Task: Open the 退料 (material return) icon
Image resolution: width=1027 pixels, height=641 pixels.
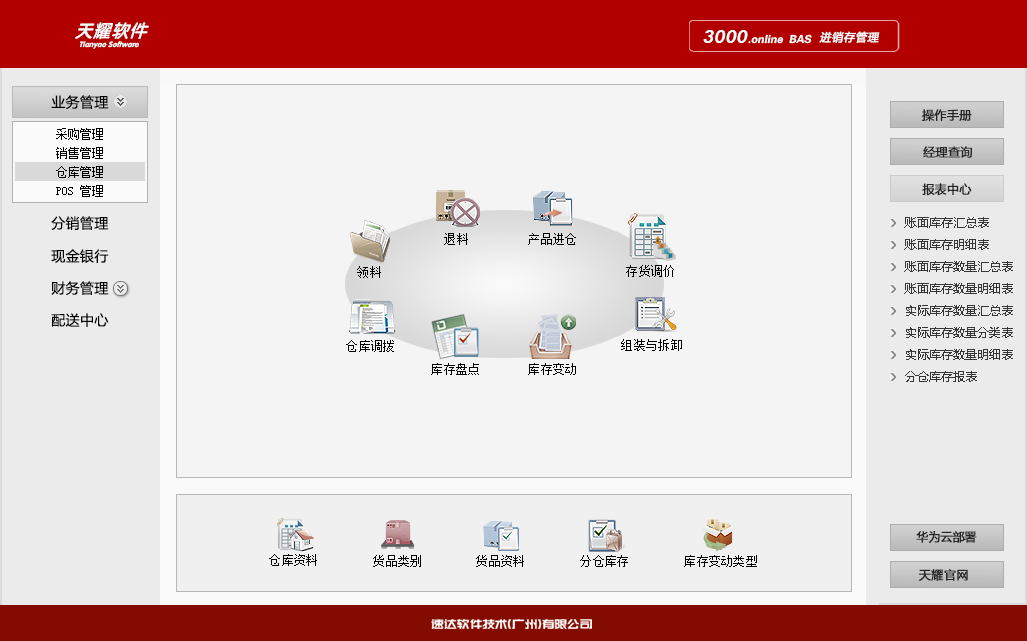Action: (457, 215)
